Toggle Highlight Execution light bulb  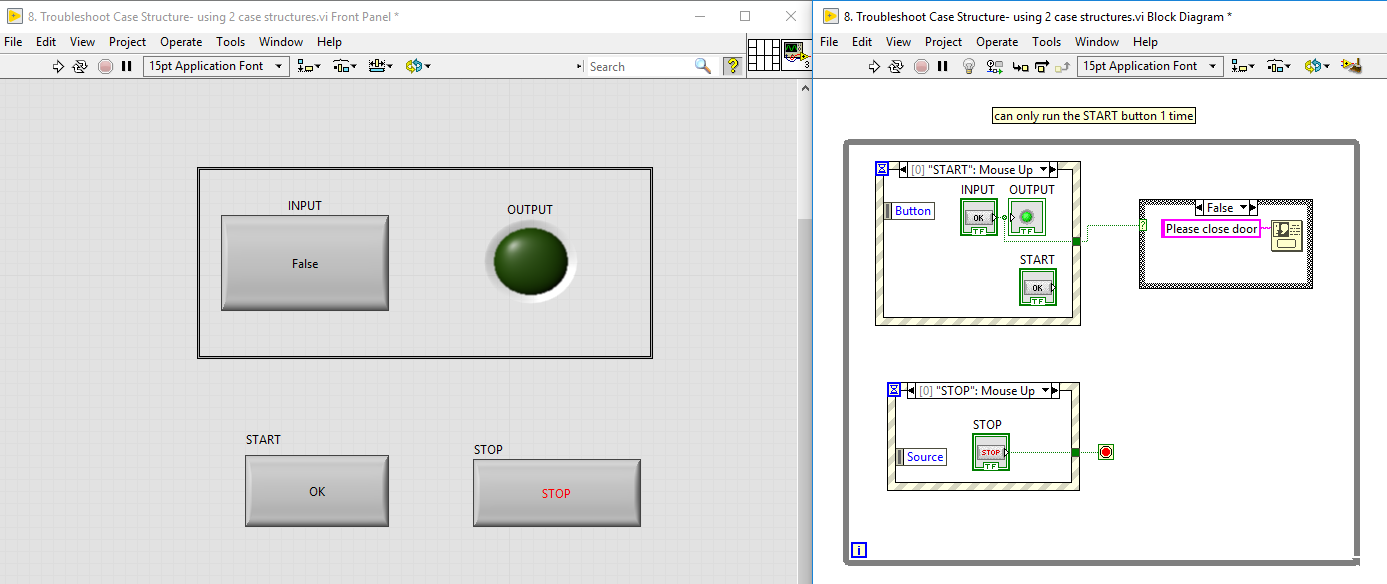pyautogui.click(x=968, y=66)
